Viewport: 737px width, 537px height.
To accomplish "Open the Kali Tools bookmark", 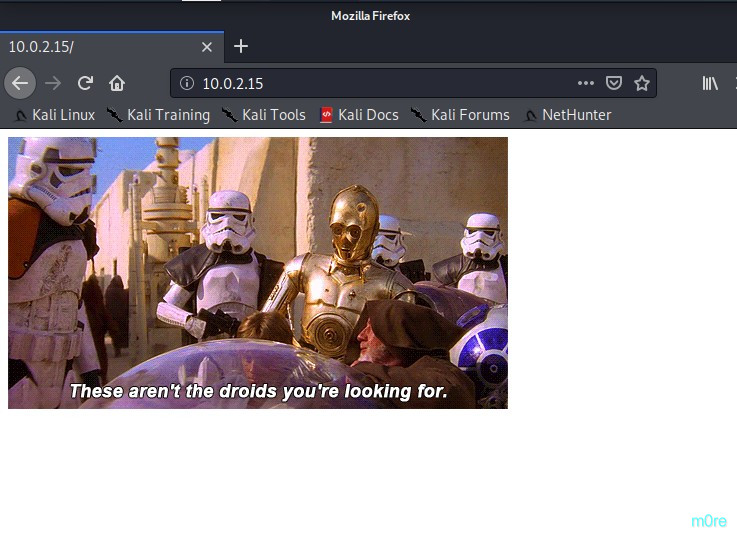I will [264, 115].
